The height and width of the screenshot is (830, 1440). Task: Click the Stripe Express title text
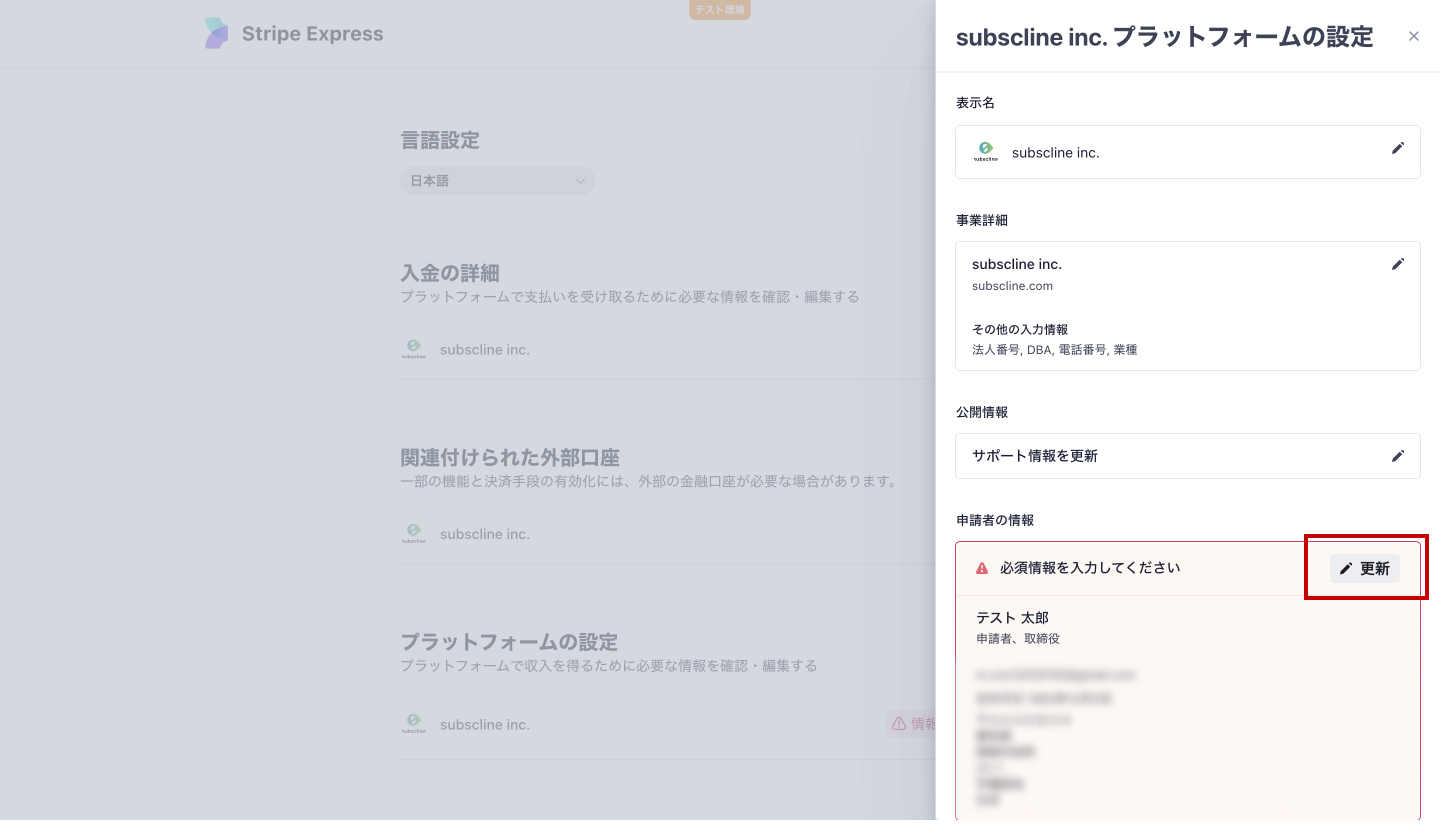(312, 34)
